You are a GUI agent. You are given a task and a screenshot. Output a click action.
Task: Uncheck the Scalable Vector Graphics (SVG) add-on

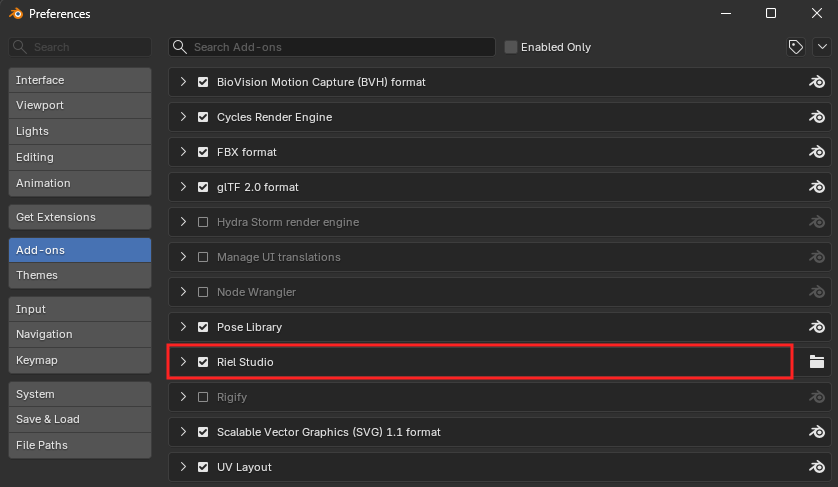203,432
